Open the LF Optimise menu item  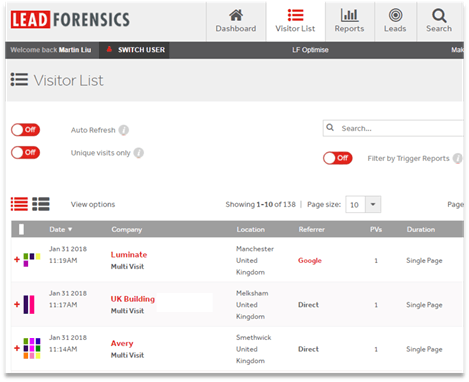tap(310, 50)
